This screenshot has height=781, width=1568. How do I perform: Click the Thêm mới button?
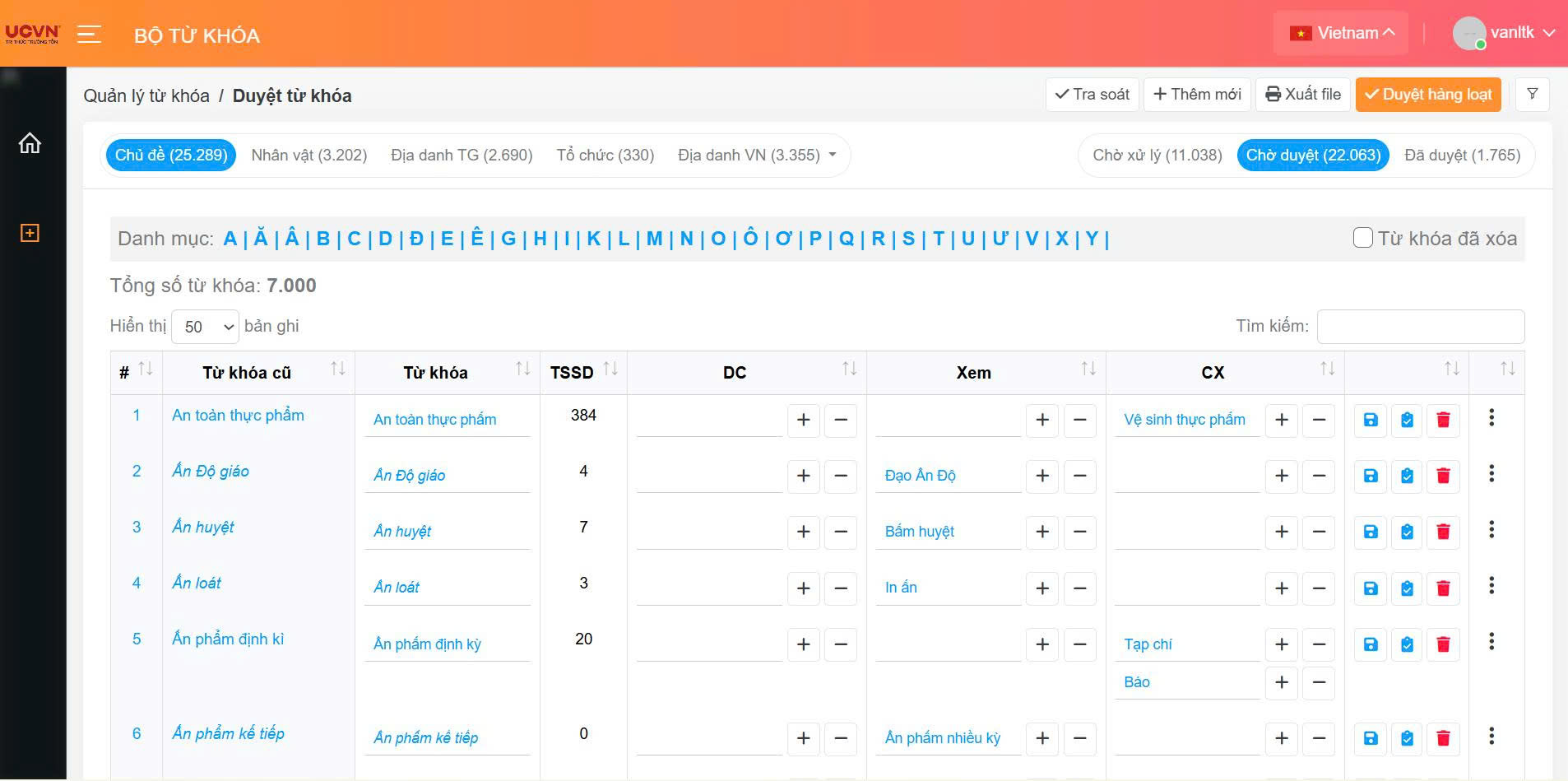coord(1197,95)
